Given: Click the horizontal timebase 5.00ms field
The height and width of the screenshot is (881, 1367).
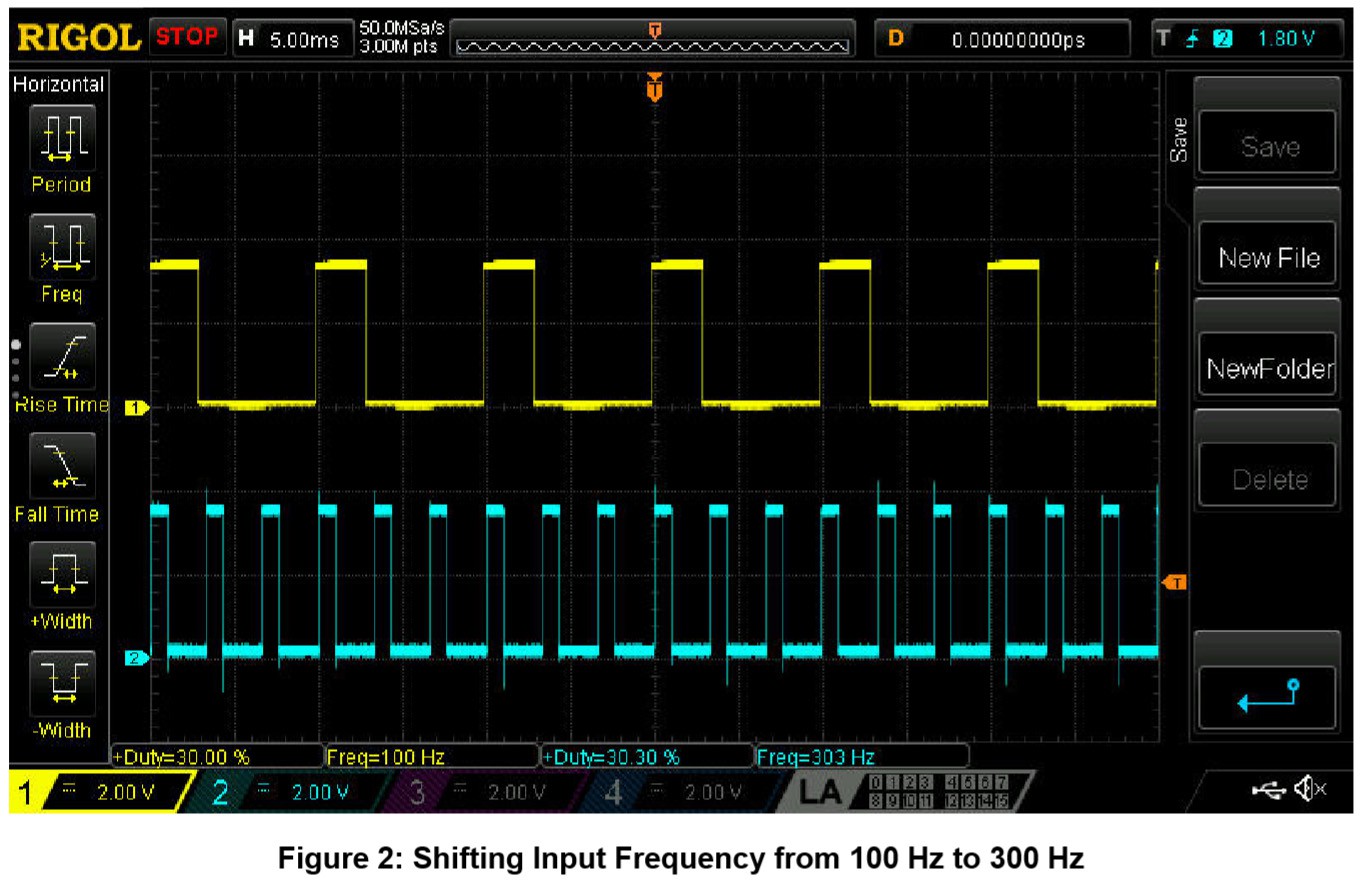Looking at the screenshot, I should (293, 39).
